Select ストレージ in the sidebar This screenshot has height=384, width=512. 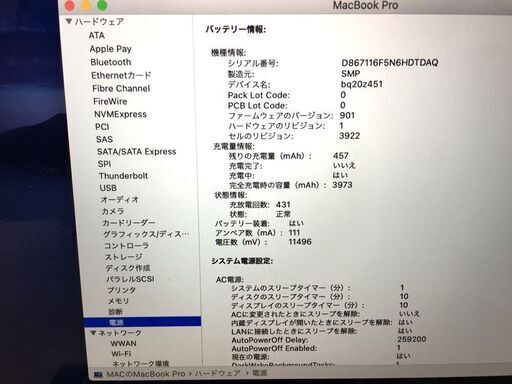(124, 257)
